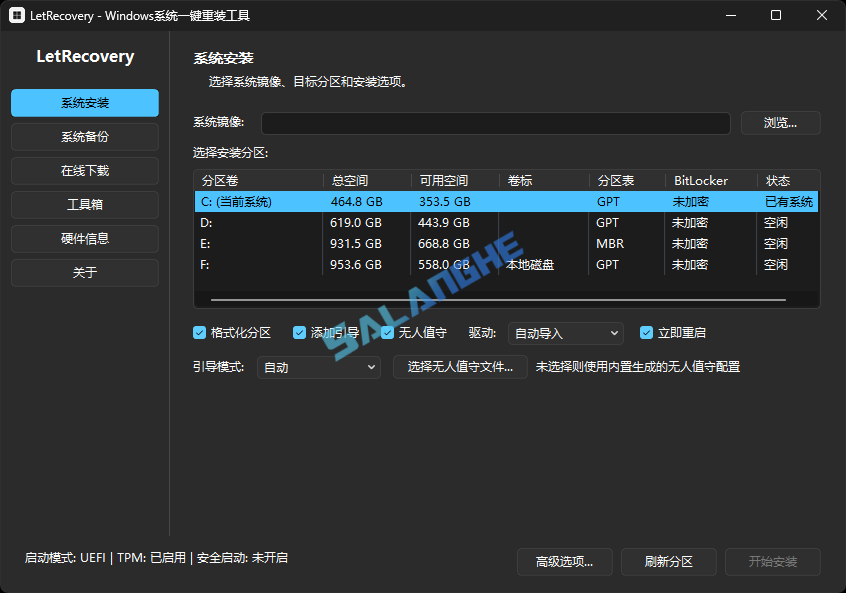Click the 总空间 column header
846x593 pixels.
367,180
